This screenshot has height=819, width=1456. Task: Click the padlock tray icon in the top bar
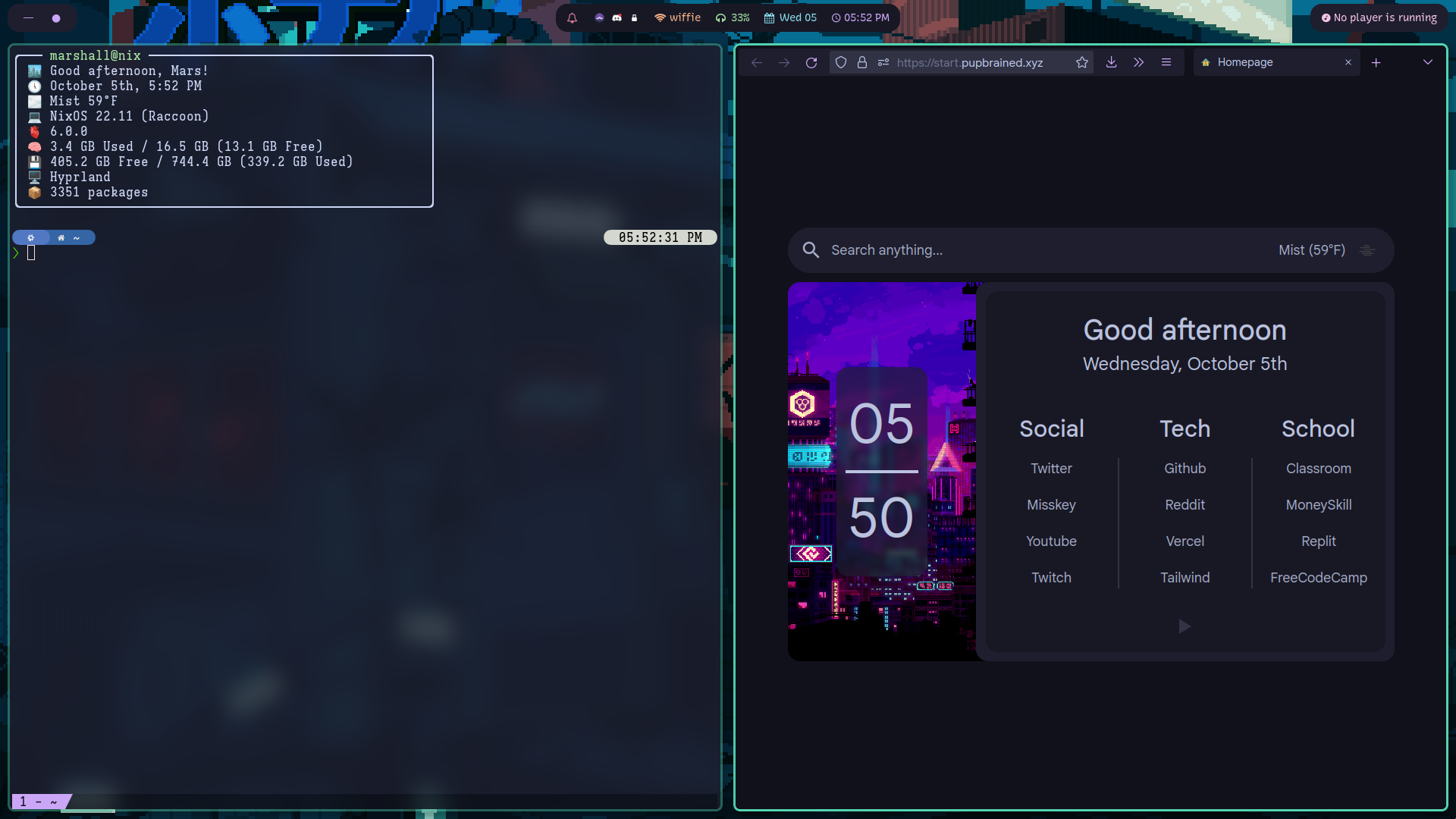click(x=635, y=17)
